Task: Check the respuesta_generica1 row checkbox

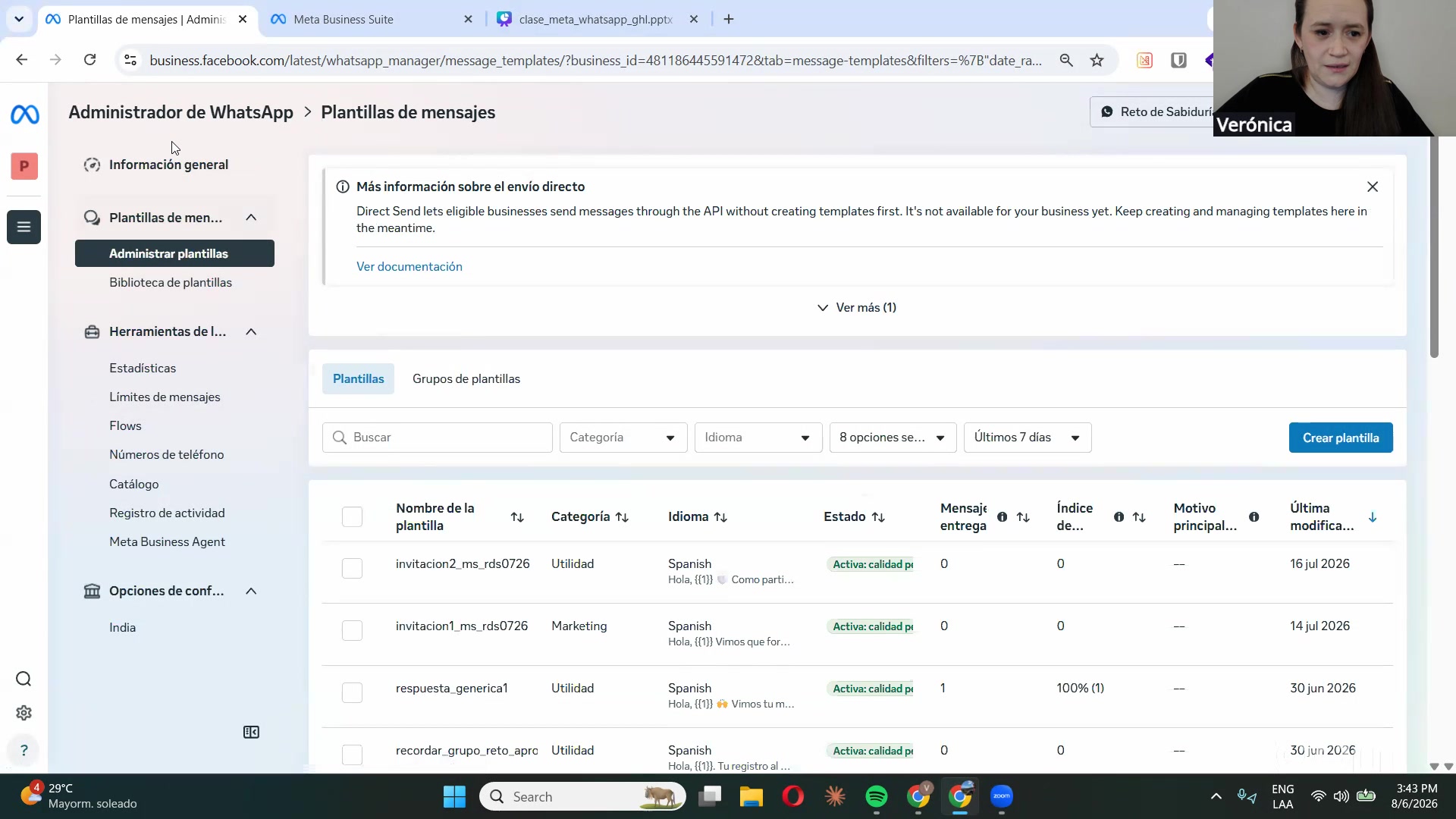Action: 352,693
